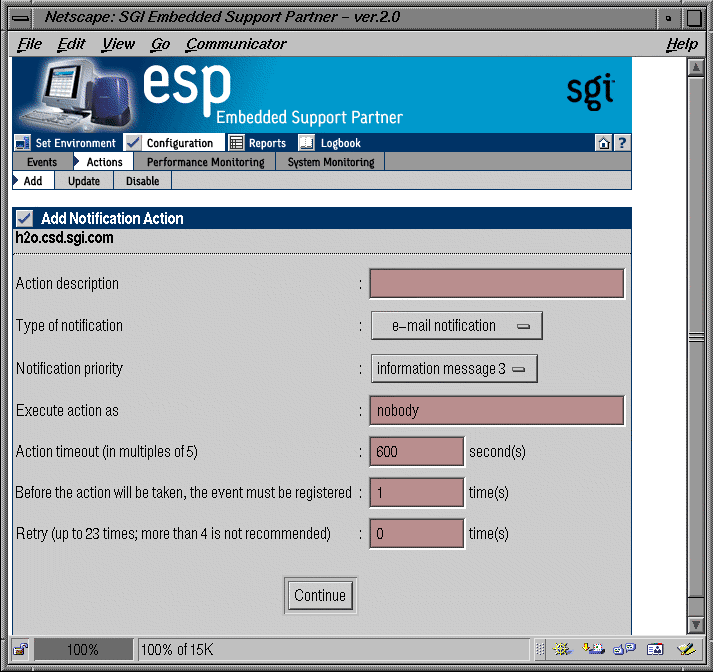Click the Type of notification label
This screenshot has height=672, width=713.
[x=69, y=326]
